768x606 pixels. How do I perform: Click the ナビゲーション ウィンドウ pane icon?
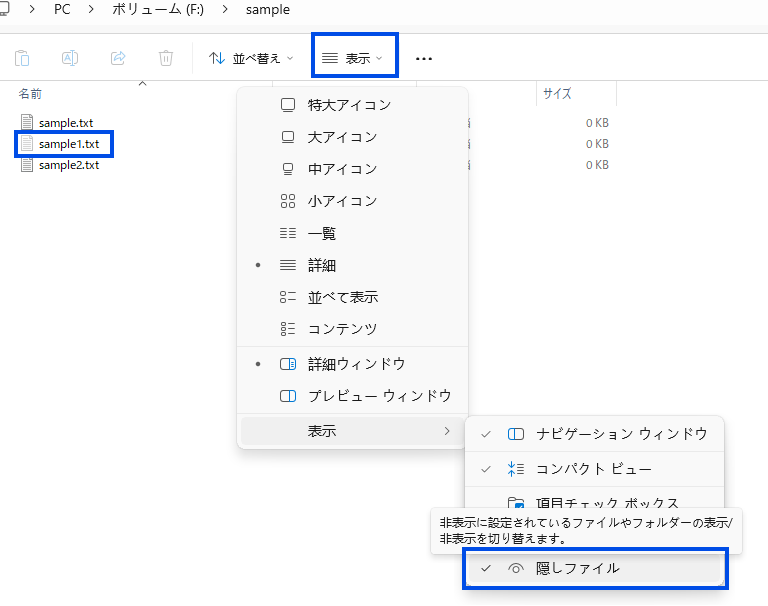tap(516, 434)
